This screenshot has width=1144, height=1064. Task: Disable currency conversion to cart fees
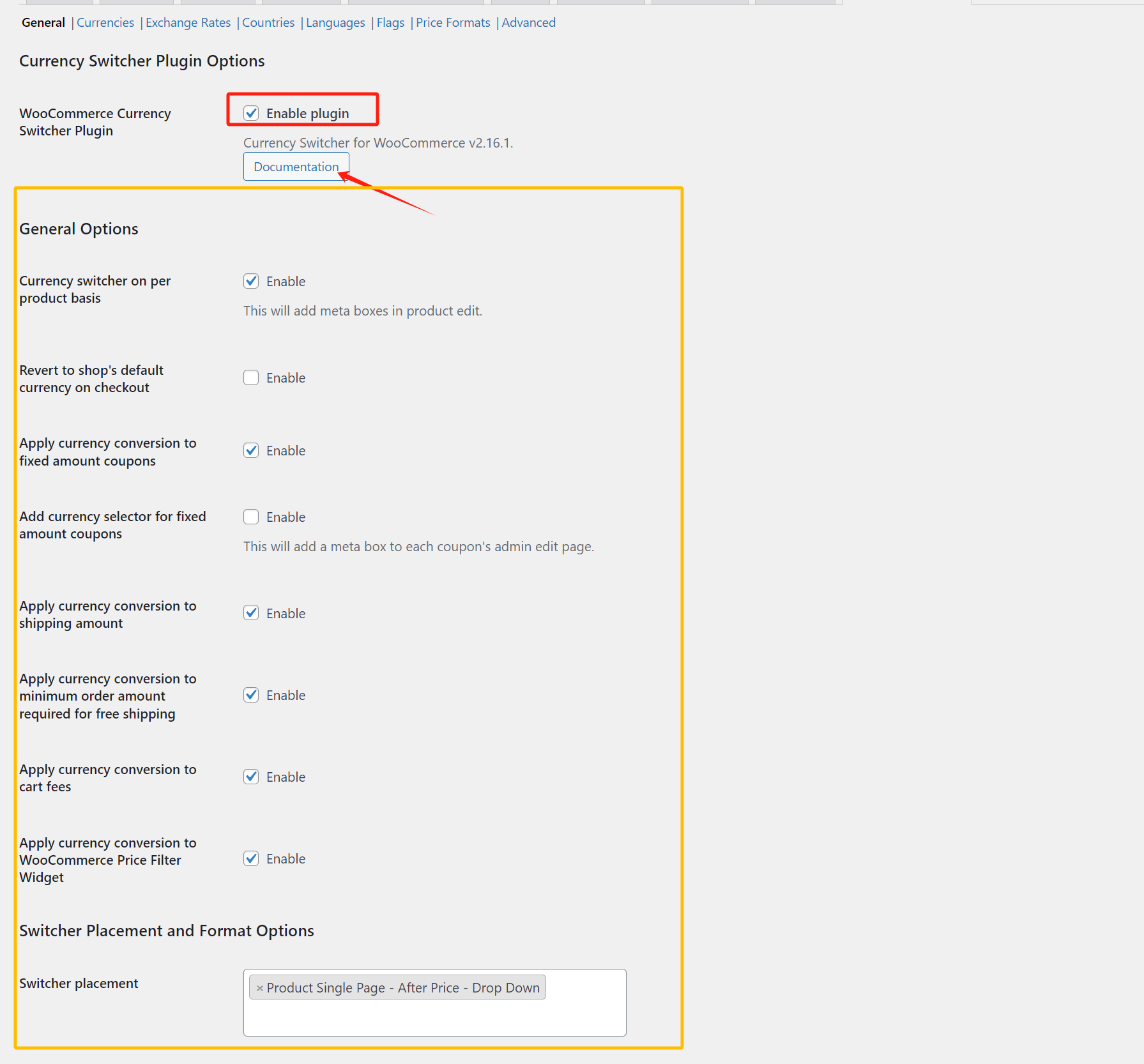(251, 777)
